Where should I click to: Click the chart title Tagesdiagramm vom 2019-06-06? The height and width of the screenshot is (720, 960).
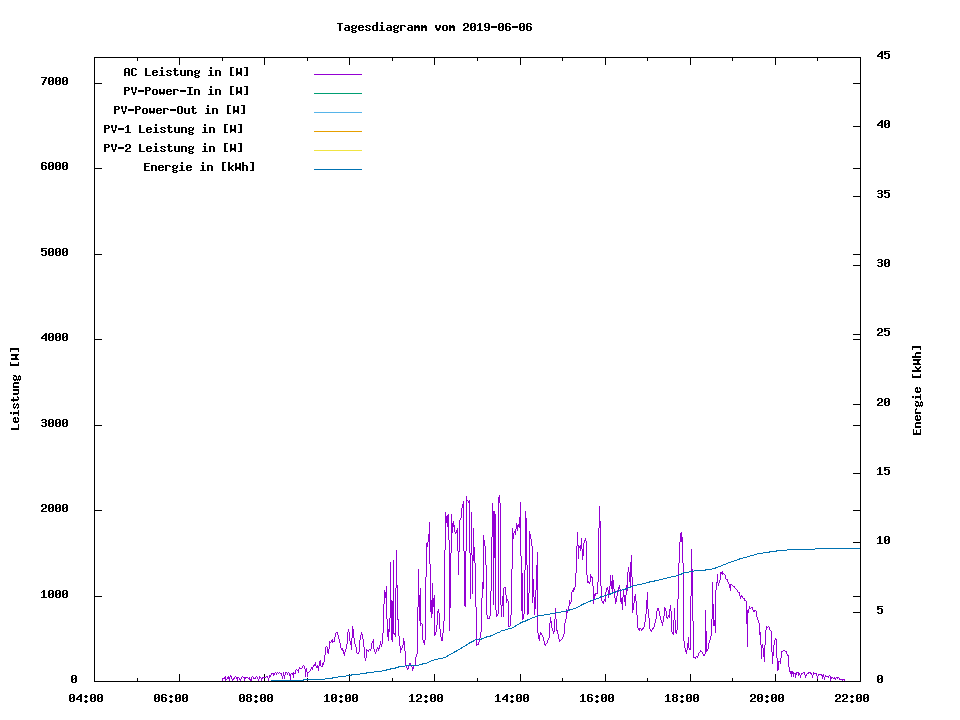(x=434, y=27)
